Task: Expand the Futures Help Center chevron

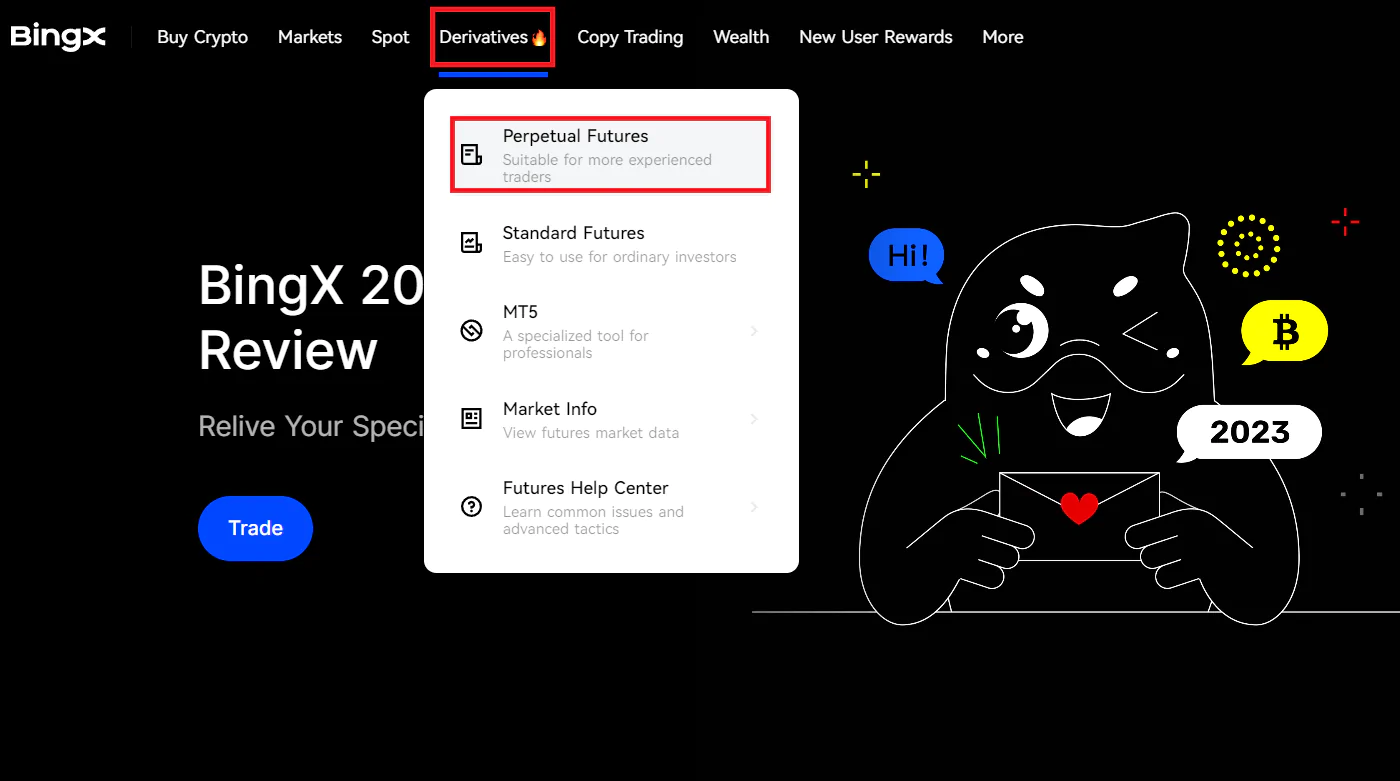Action: [754, 506]
